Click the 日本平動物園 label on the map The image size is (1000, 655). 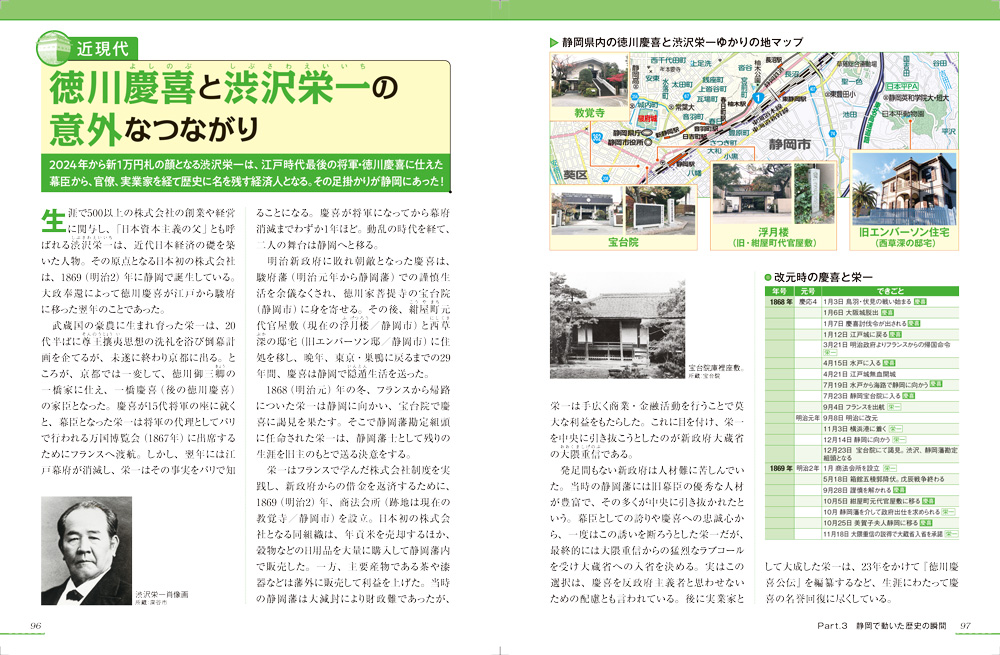(x=903, y=114)
